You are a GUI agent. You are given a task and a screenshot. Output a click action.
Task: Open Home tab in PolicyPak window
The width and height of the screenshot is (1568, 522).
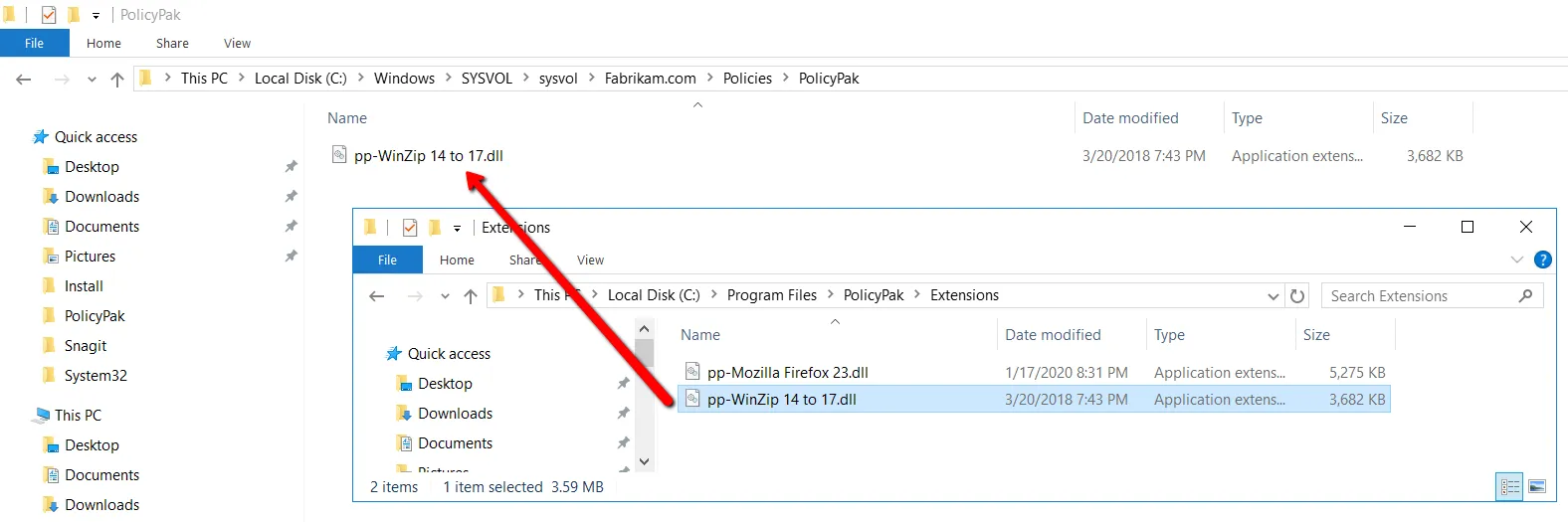coord(103,43)
